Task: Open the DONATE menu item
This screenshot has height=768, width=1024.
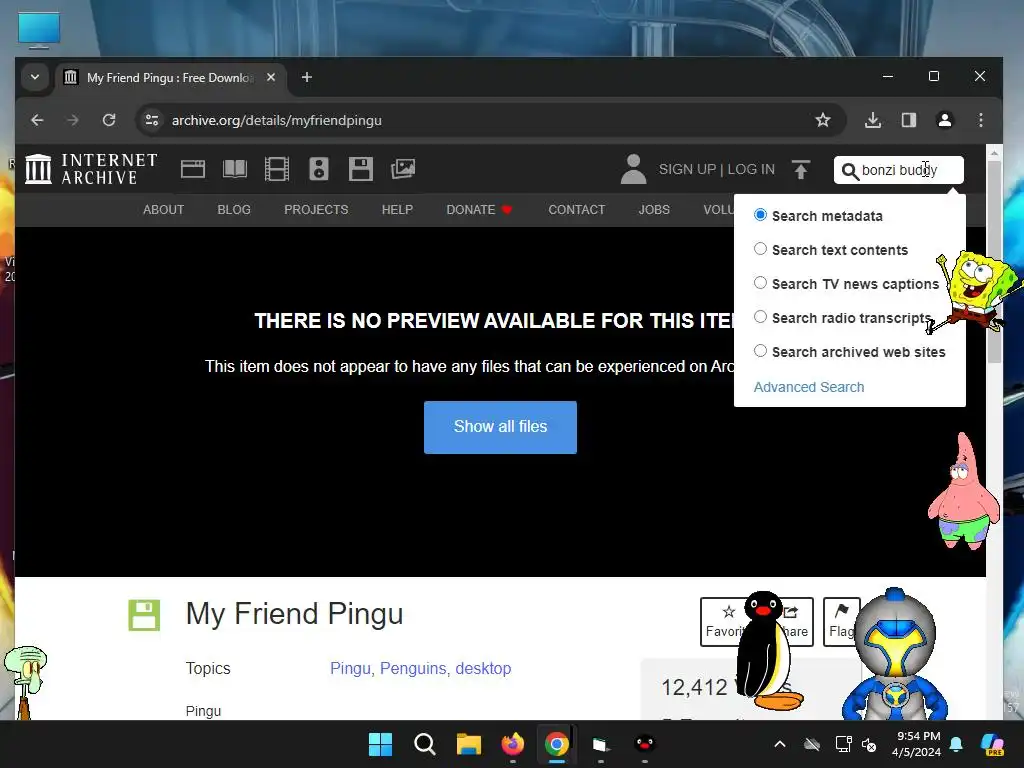Action: tap(479, 210)
